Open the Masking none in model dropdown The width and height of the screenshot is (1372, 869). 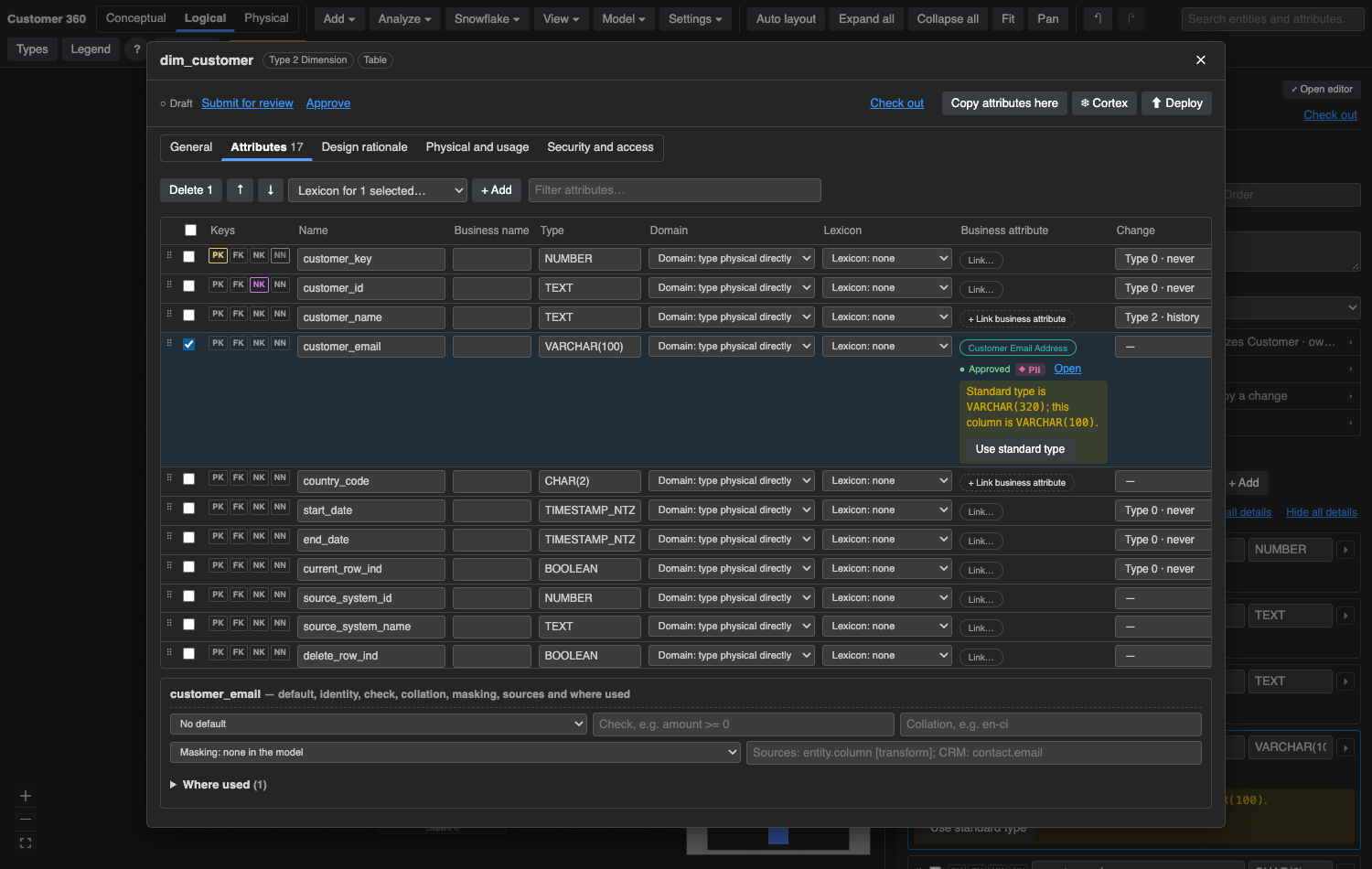pos(456,752)
